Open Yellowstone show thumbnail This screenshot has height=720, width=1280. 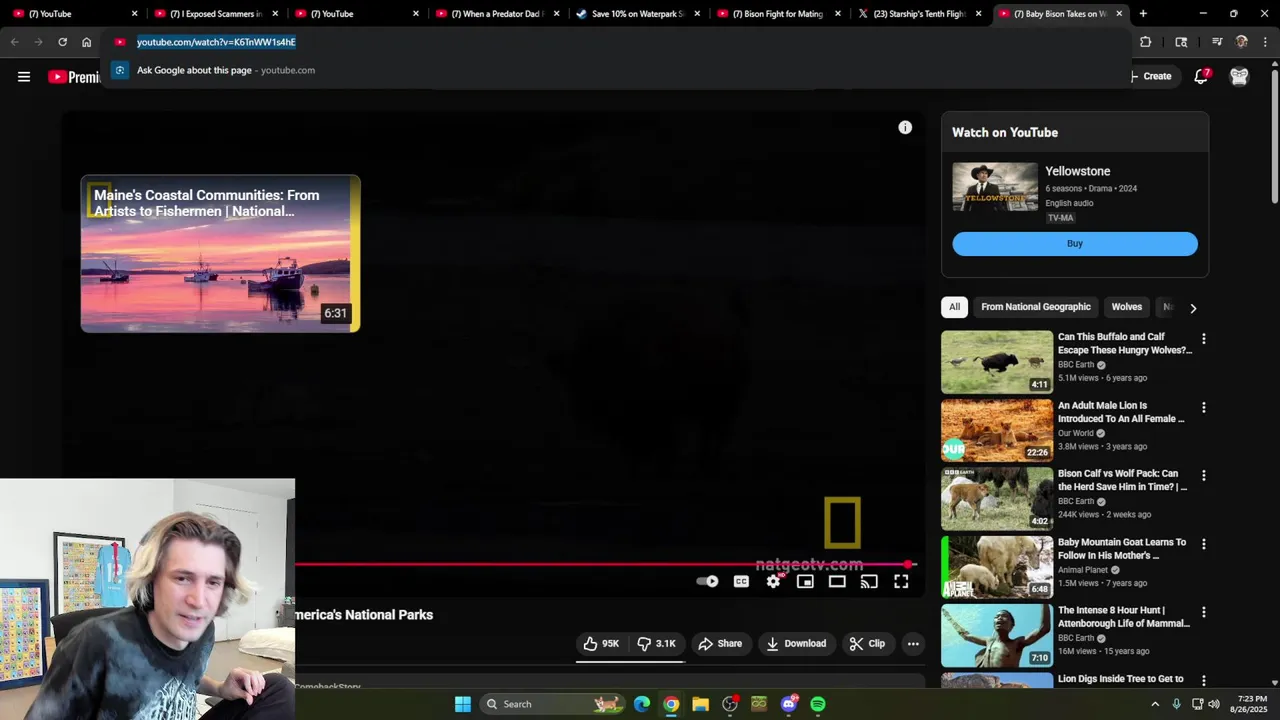[995, 187]
